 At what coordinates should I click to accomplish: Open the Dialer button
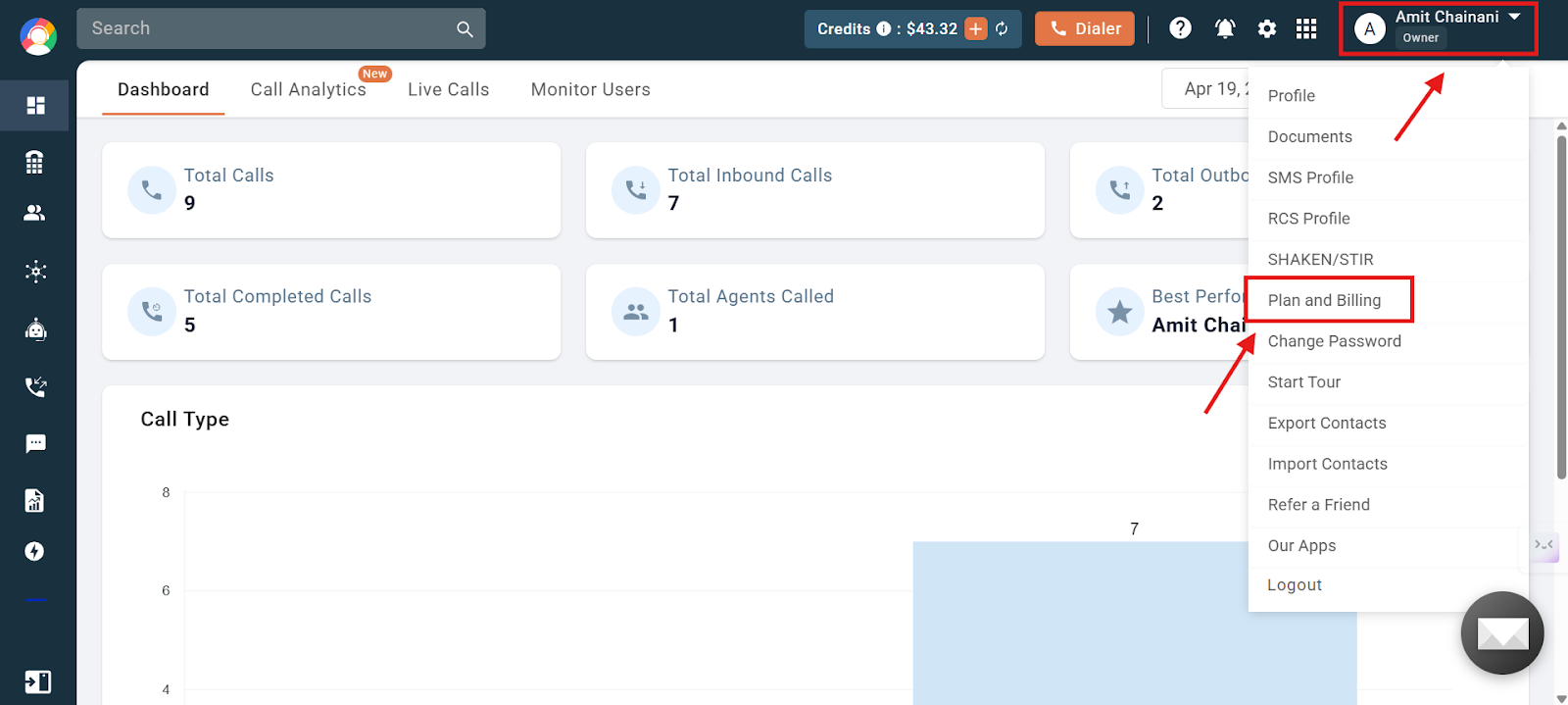[x=1085, y=28]
